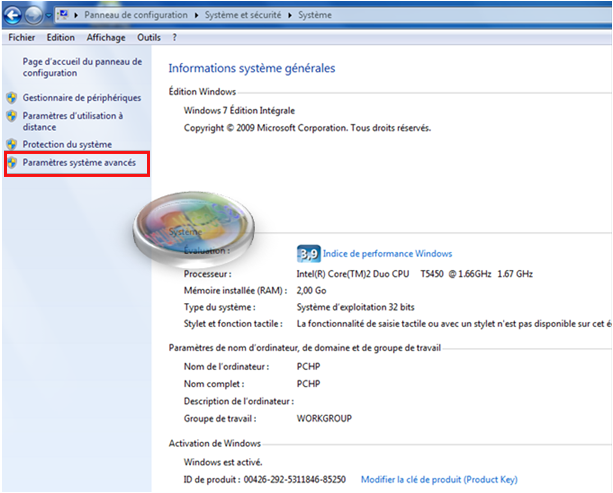Click the Intel Core 2 Duo processor value
Viewport: 613px width, 493px height.
[x=414, y=274]
